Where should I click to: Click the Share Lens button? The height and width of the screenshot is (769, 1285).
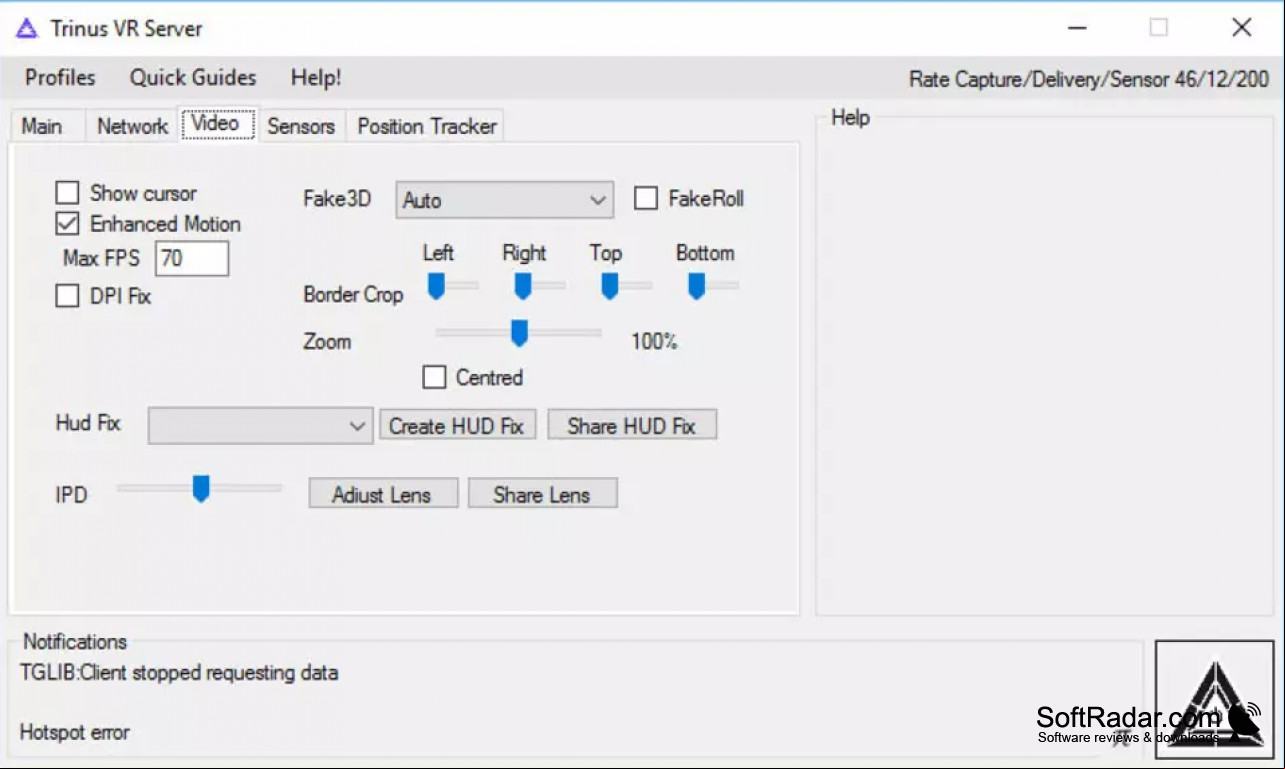542,493
